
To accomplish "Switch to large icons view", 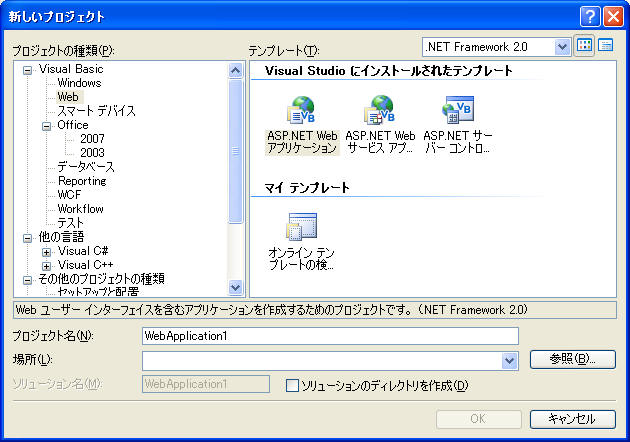I will [x=584, y=46].
